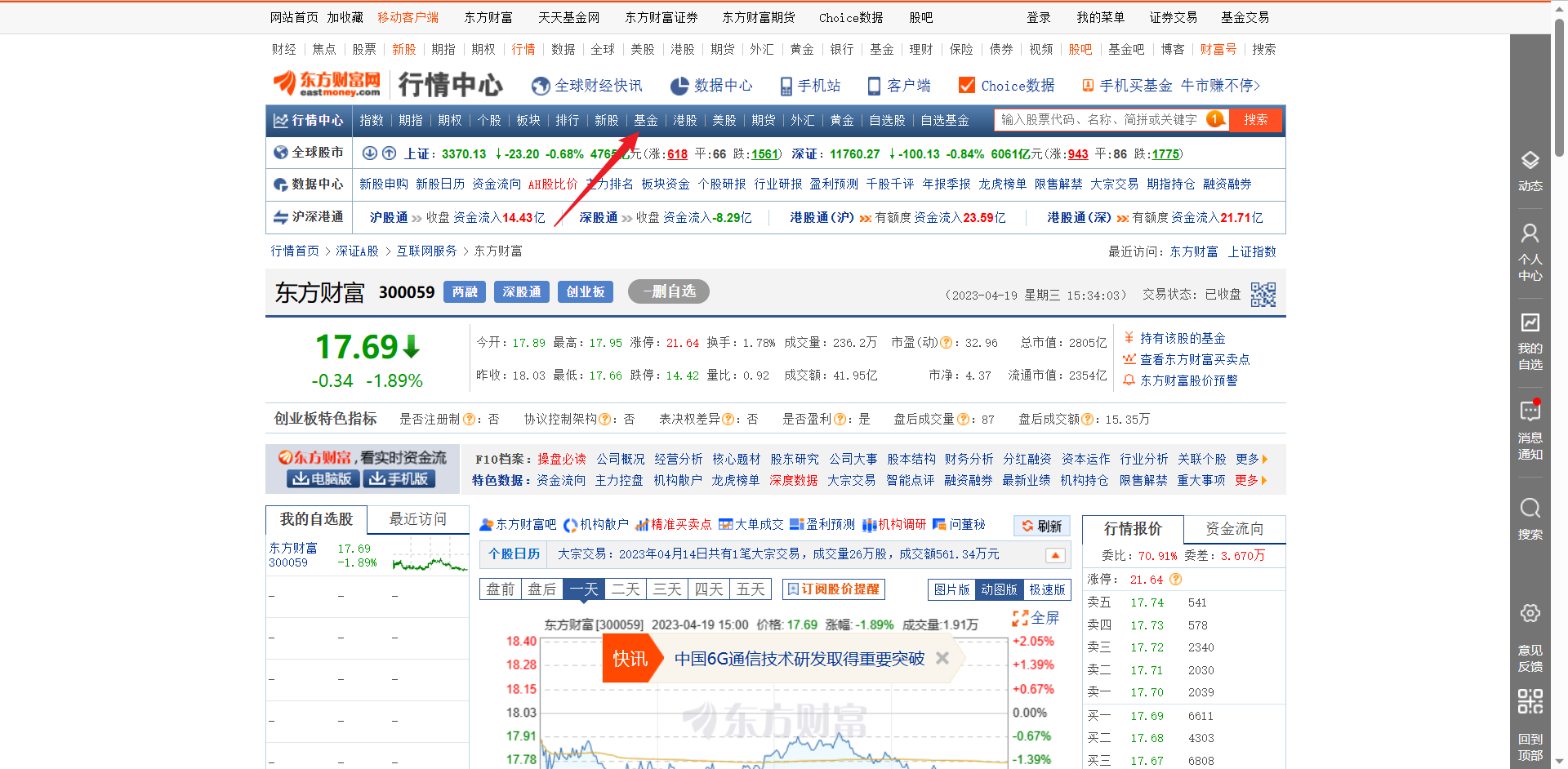Viewport: 1568px width, 769px height.
Task: Download 手机版 client
Action: click(x=399, y=479)
